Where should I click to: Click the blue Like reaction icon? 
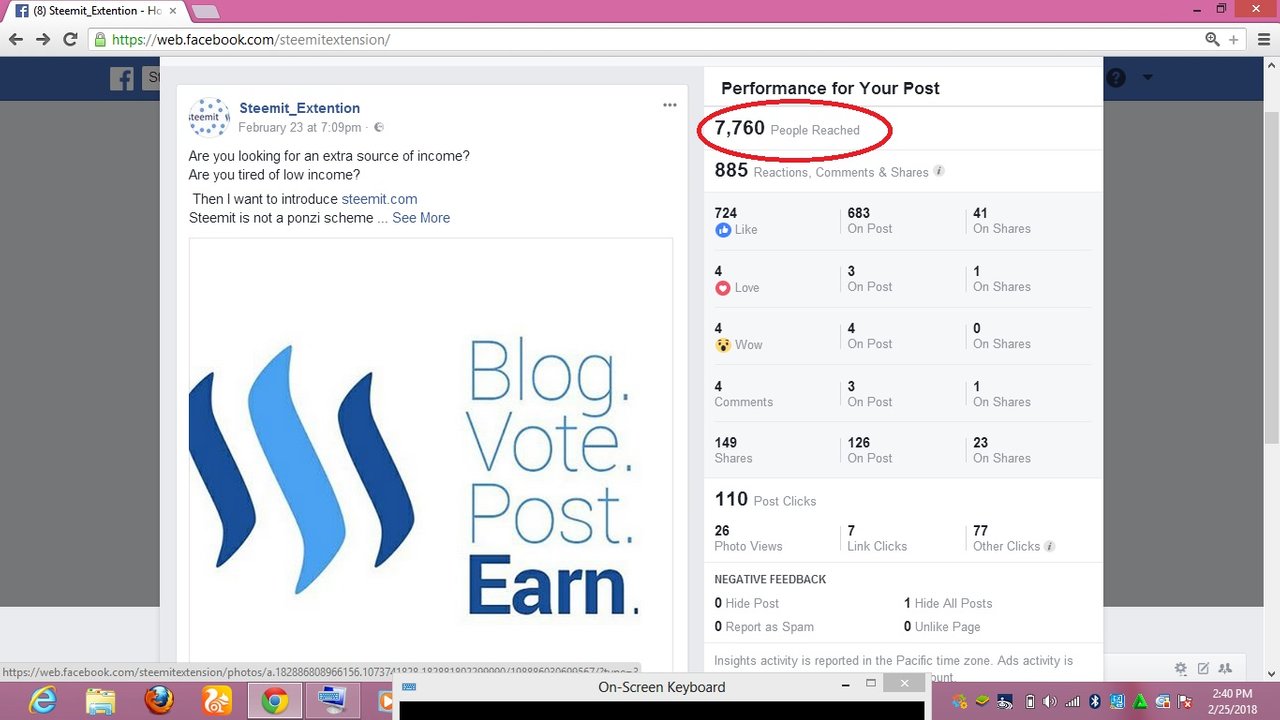[723, 230]
